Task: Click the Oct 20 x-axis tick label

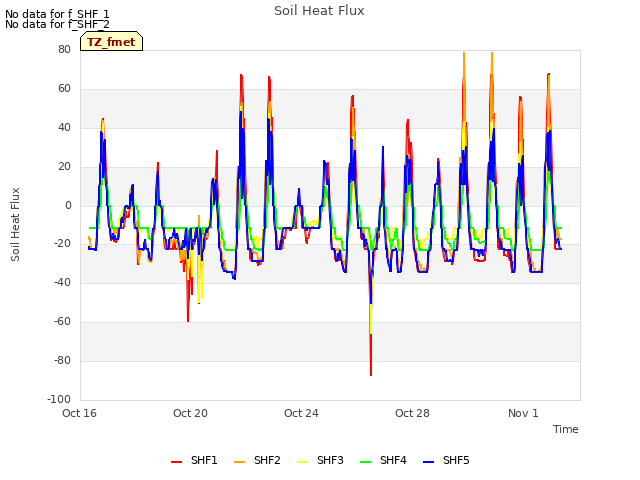Action: click(x=190, y=413)
